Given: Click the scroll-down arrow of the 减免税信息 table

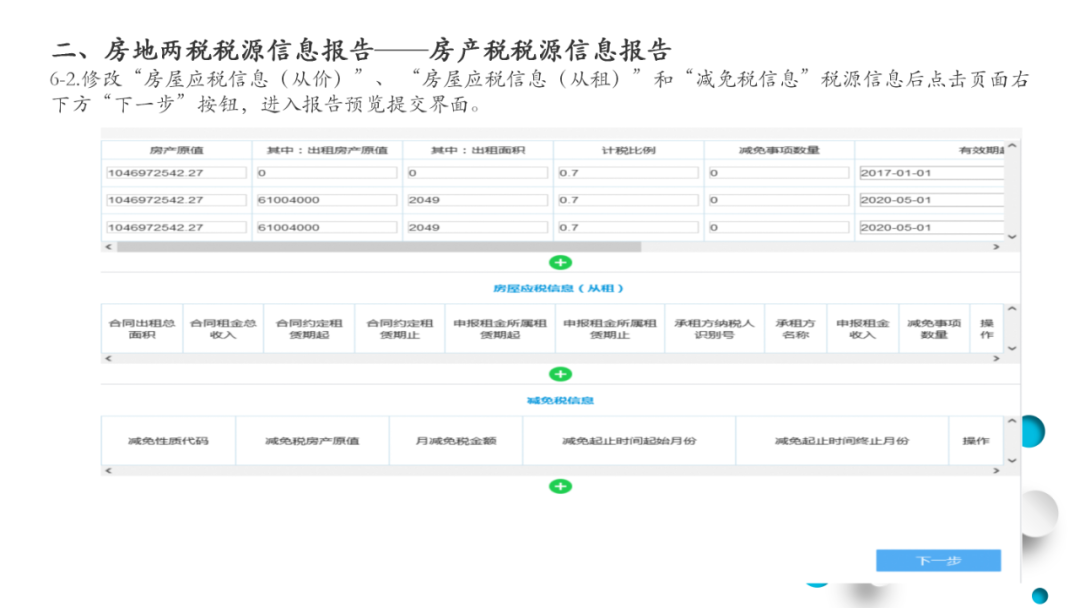Looking at the screenshot, I should point(1012,461).
